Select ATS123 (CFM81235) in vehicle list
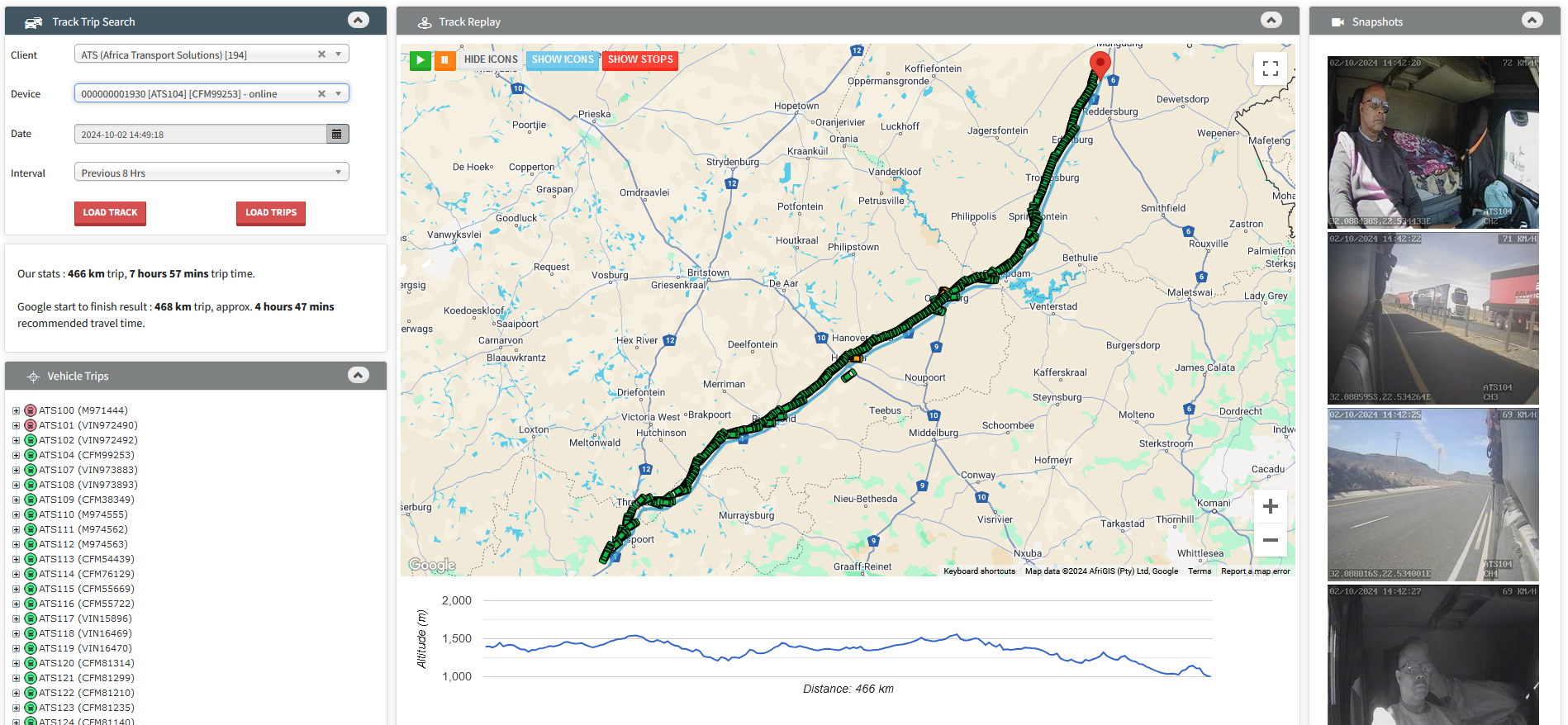This screenshot has width=1568, height=725. [87, 708]
